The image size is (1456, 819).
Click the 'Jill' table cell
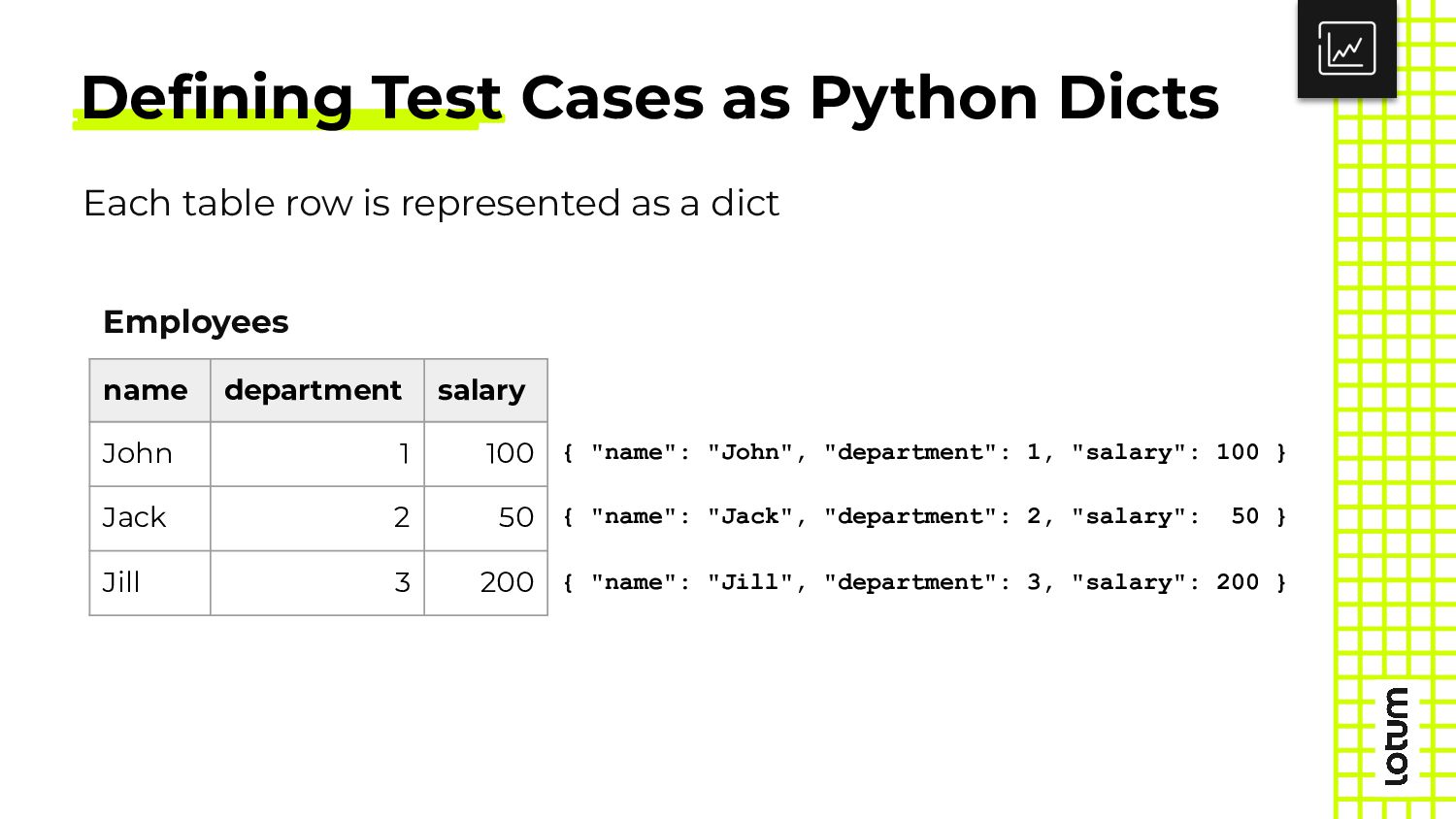(x=149, y=583)
